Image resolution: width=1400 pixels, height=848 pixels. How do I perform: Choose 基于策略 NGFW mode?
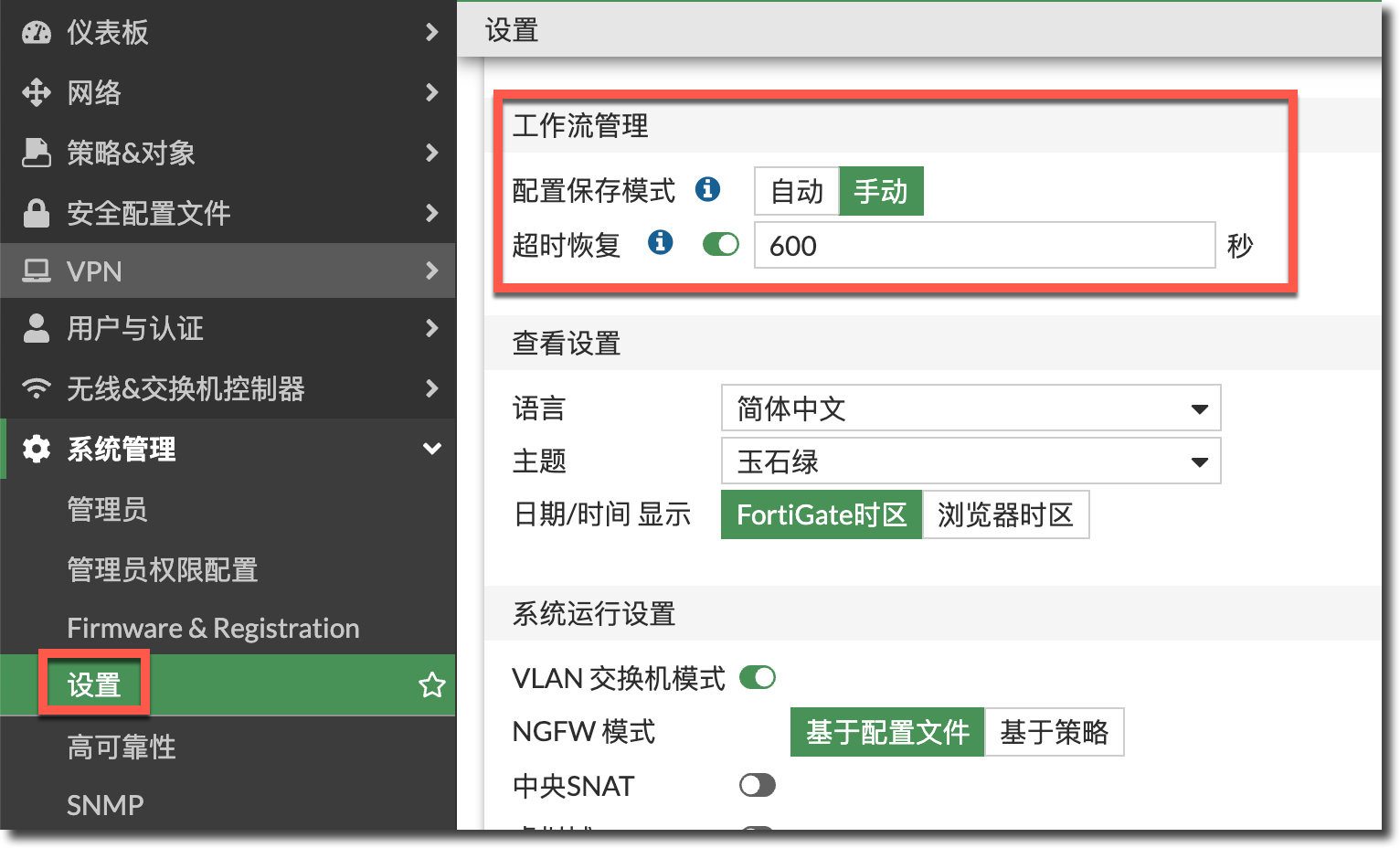1054,732
